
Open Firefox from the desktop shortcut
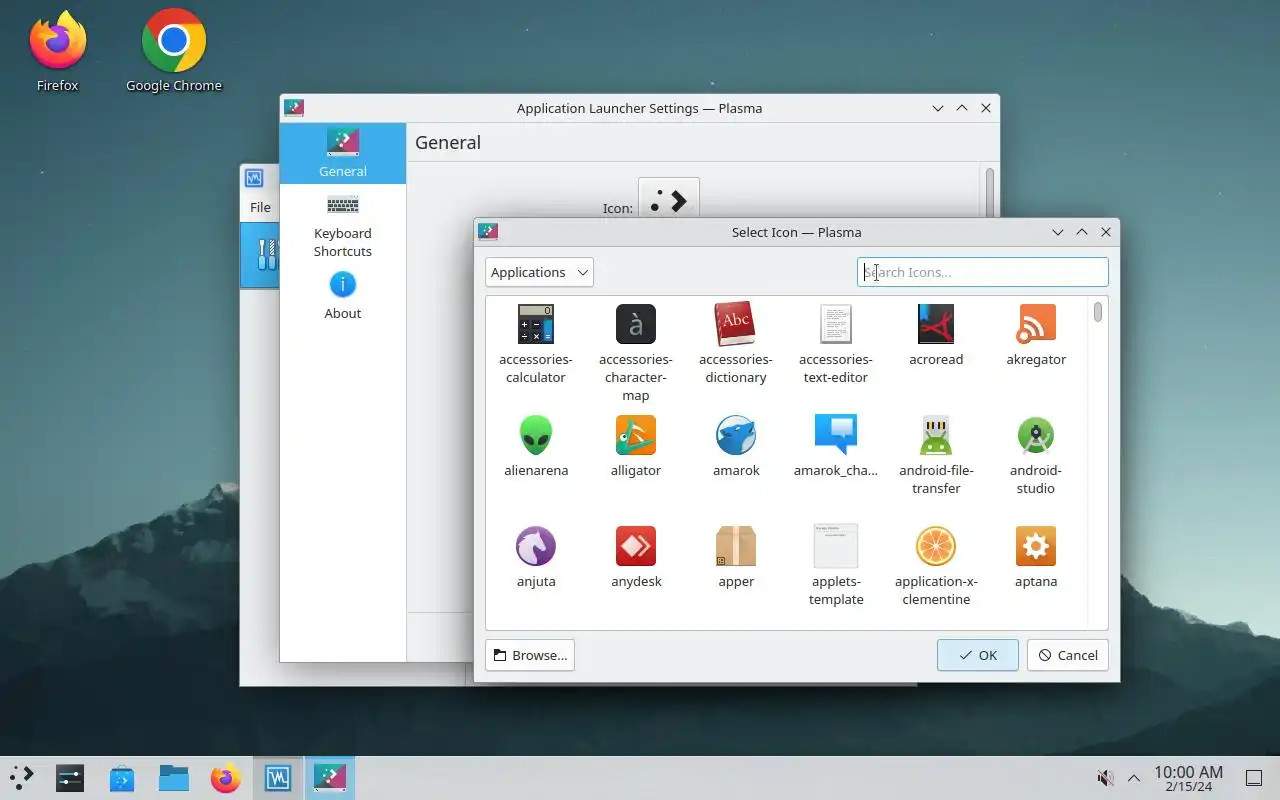[x=58, y=51]
